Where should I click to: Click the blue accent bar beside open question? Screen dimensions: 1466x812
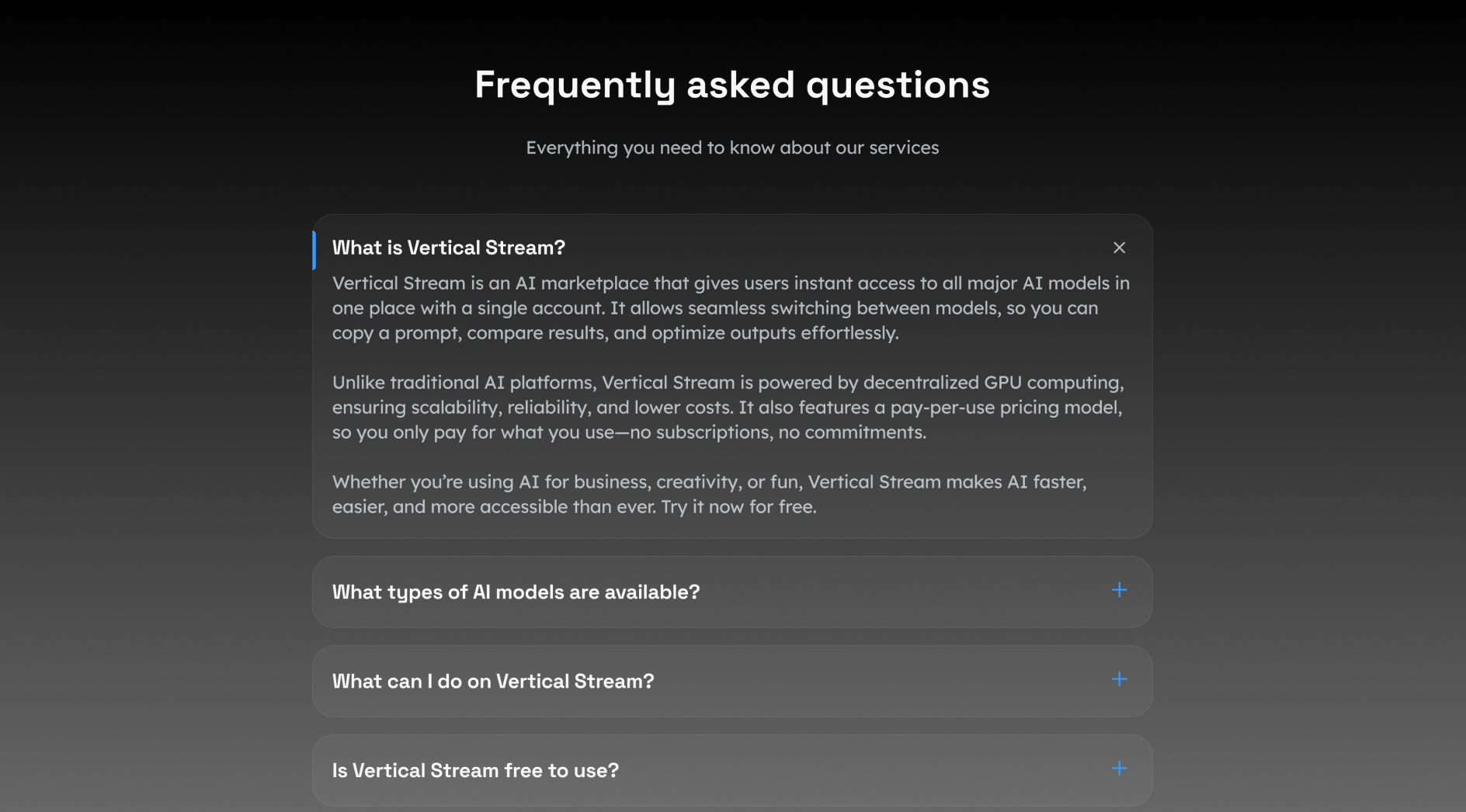314,250
